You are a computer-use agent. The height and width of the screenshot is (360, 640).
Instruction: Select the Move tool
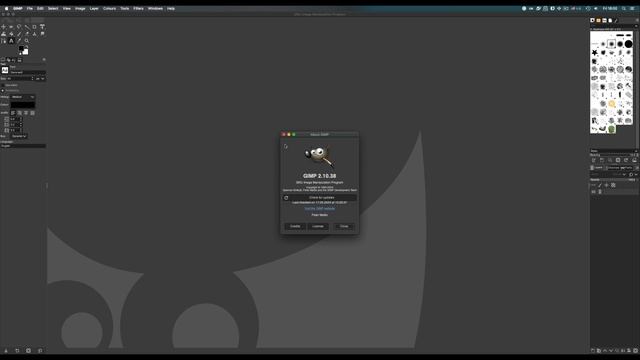point(3,27)
